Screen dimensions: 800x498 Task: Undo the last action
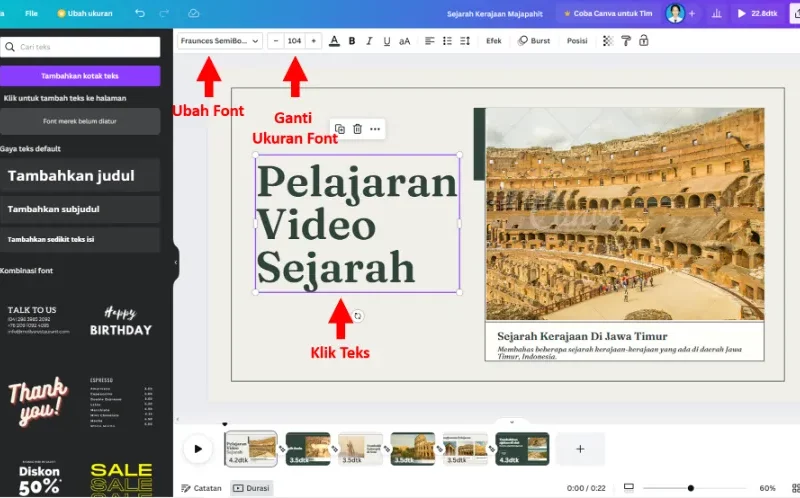coord(140,13)
